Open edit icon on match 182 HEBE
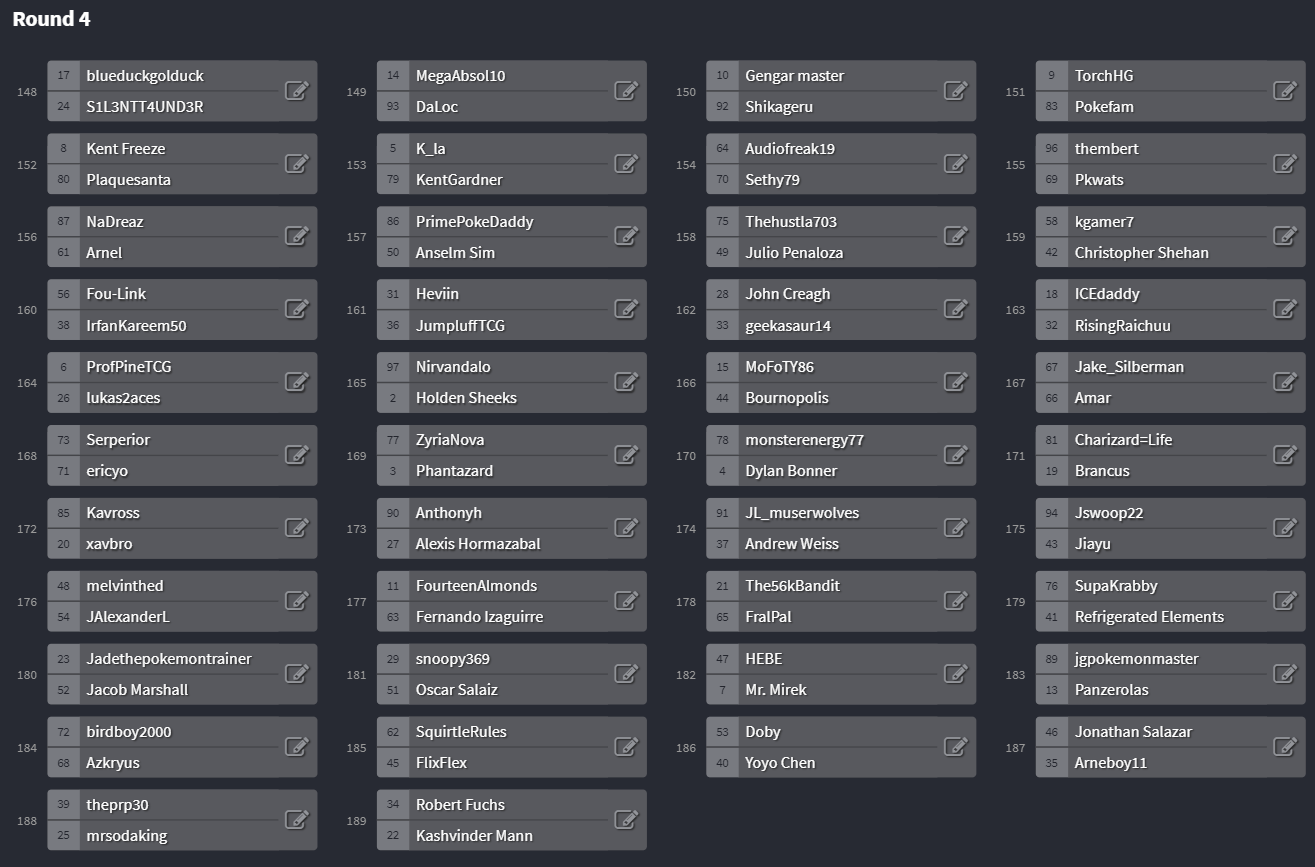The image size is (1315, 867). tap(955, 674)
